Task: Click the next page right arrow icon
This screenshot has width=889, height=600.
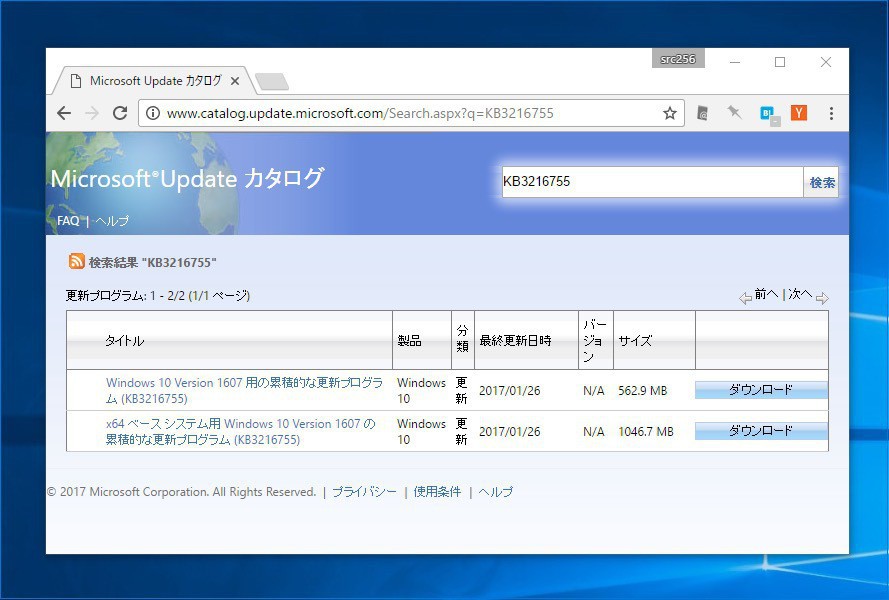Action: (822, 298)
